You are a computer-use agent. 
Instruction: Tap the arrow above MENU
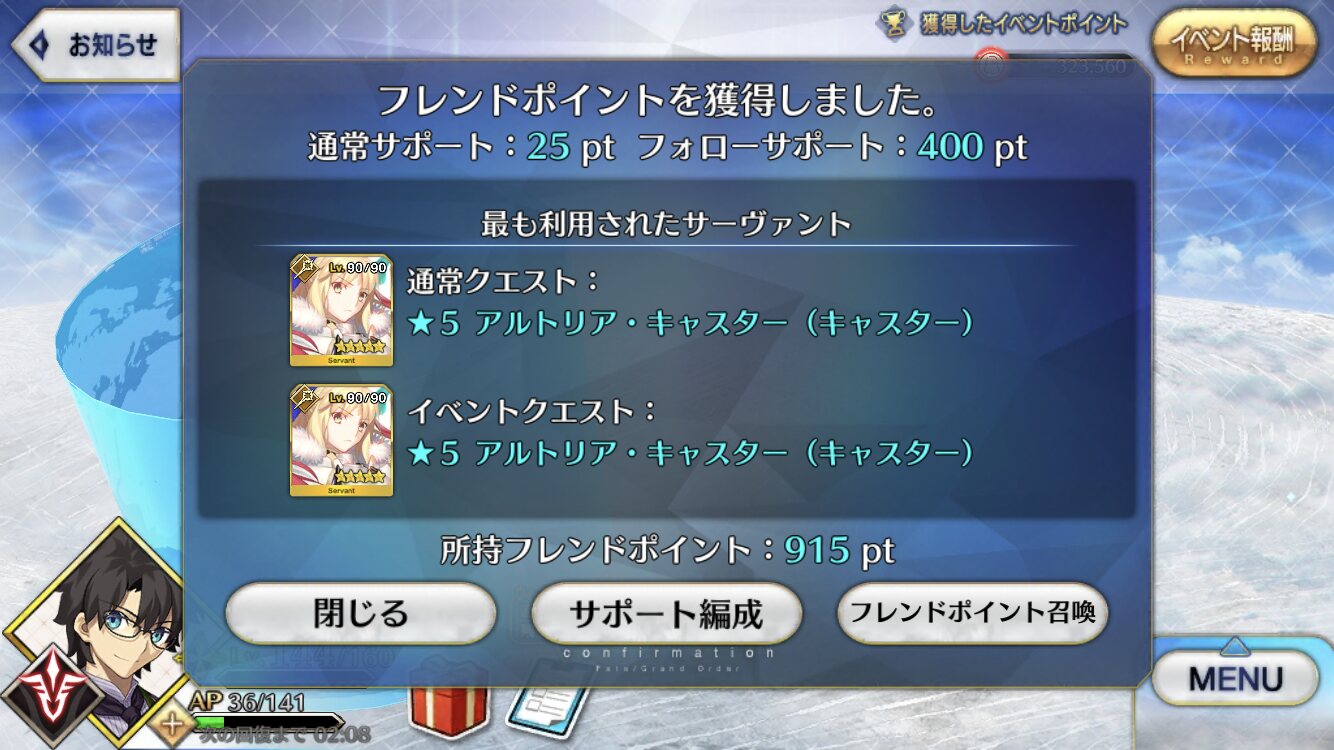point(1235,645)
